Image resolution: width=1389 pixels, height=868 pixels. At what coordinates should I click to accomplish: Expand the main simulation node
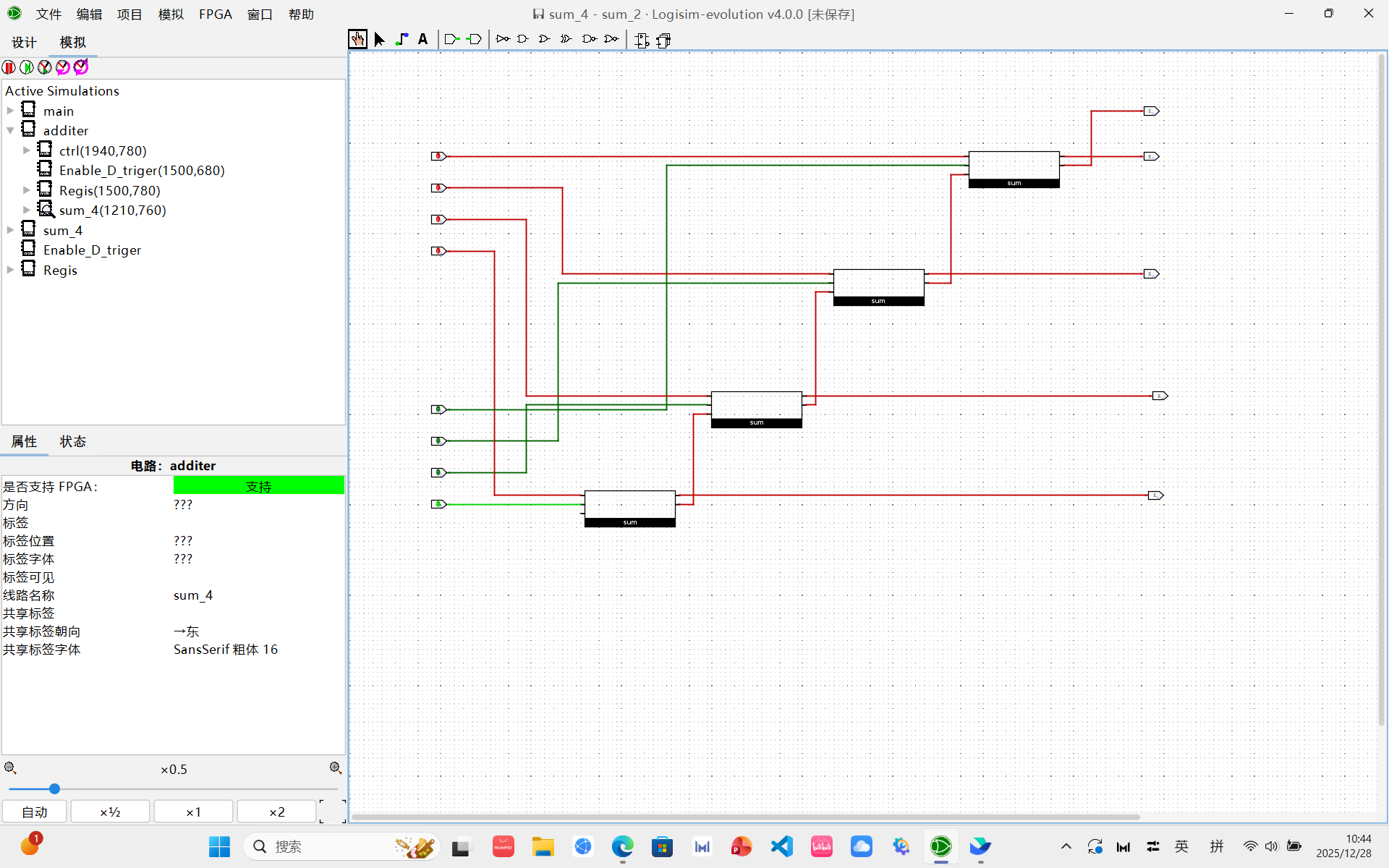point(10,111)
